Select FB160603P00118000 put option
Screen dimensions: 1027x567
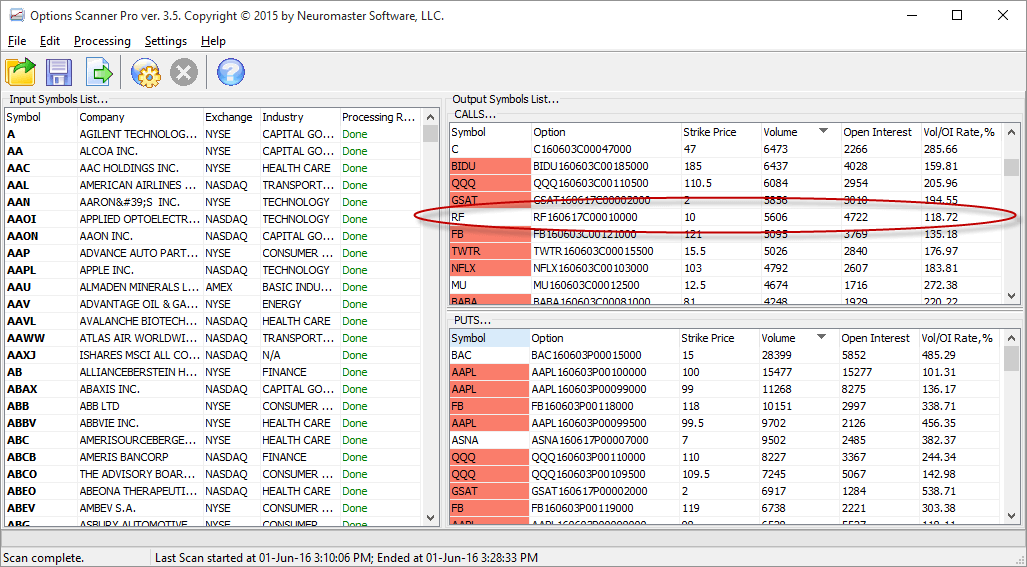[582, 407]
